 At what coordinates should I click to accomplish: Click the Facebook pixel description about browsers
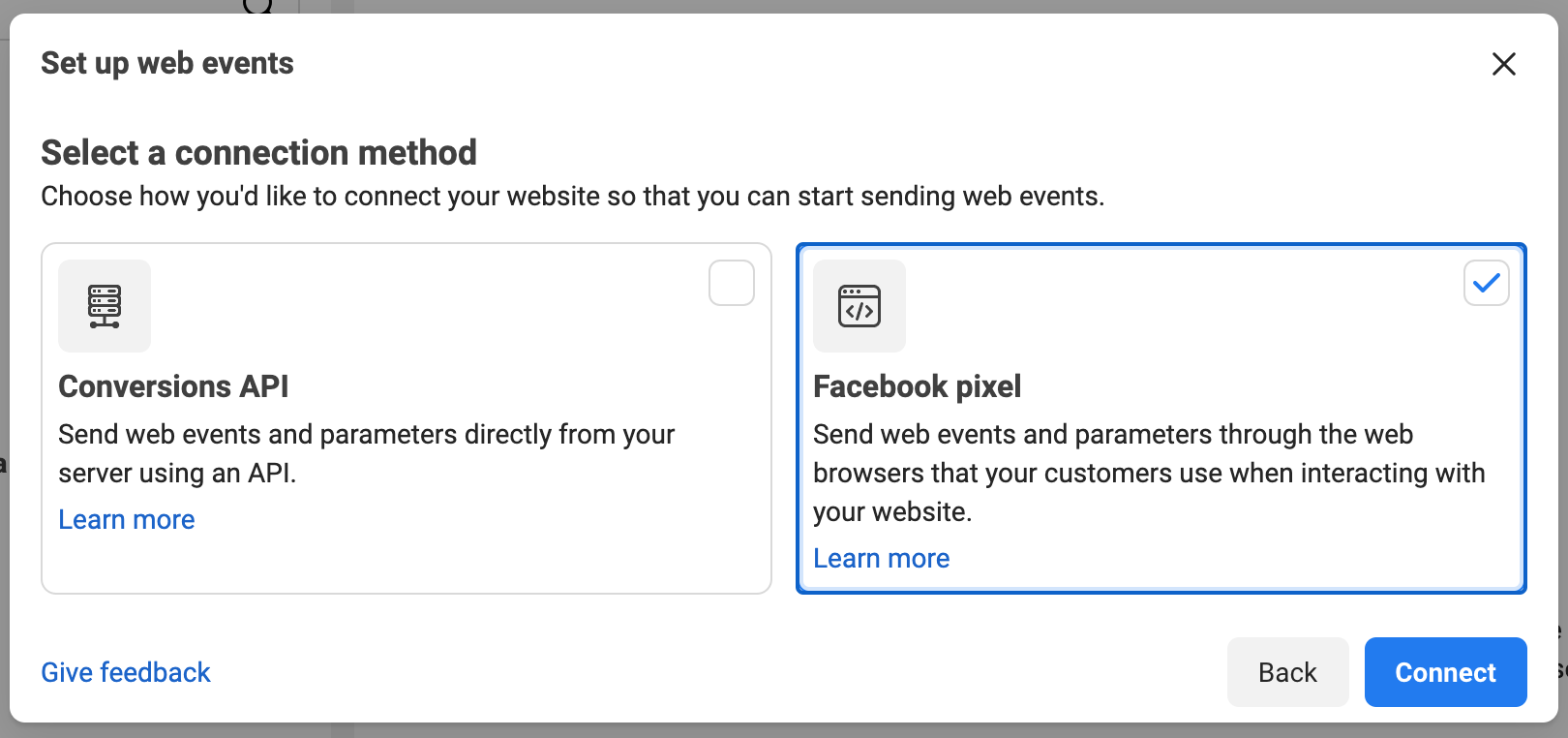pyautogui.click(x=1149, y=473)
